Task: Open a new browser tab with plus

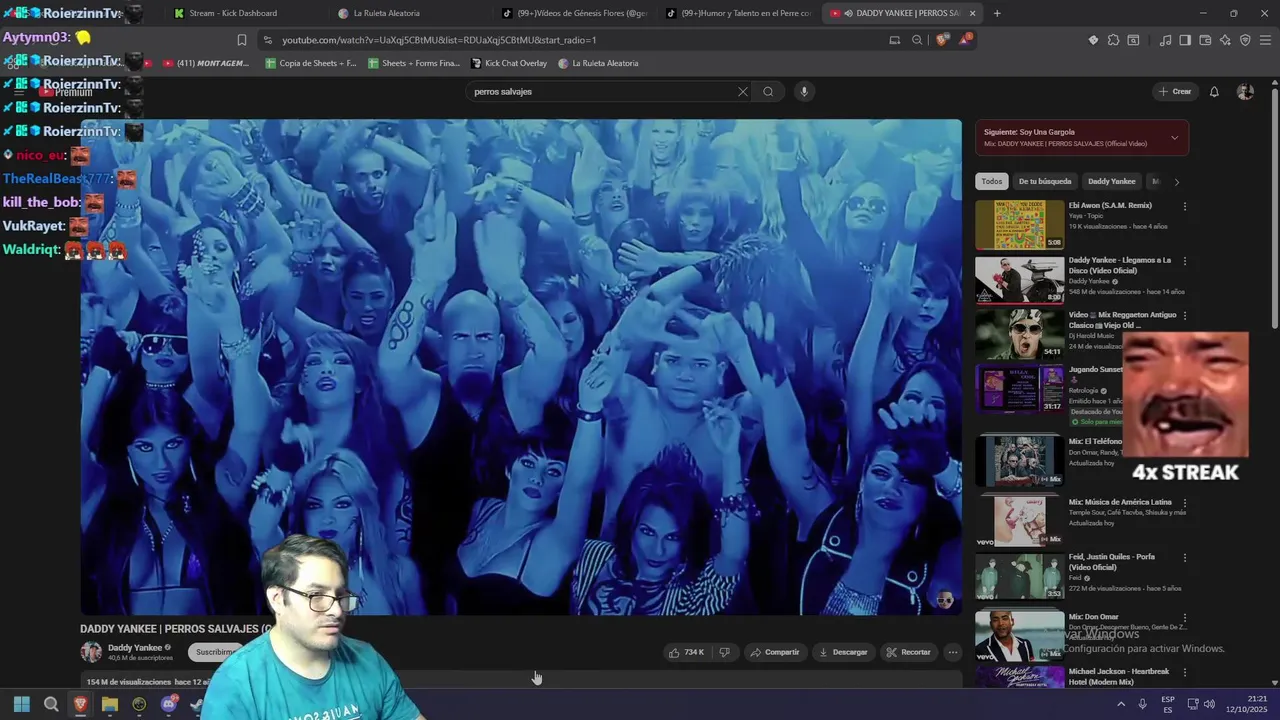Action: point(997,13)
